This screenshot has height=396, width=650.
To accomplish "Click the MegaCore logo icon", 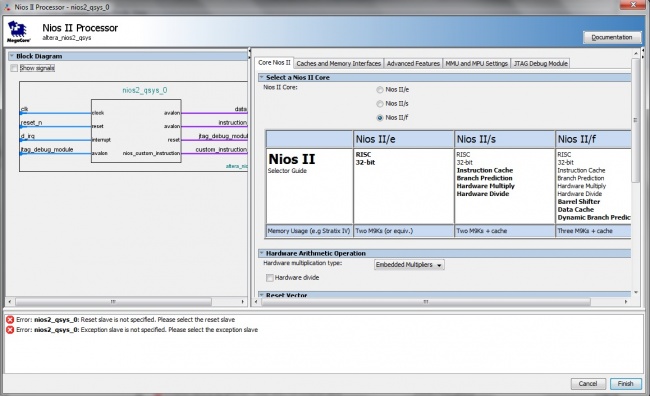I will [x=18, y=32].
